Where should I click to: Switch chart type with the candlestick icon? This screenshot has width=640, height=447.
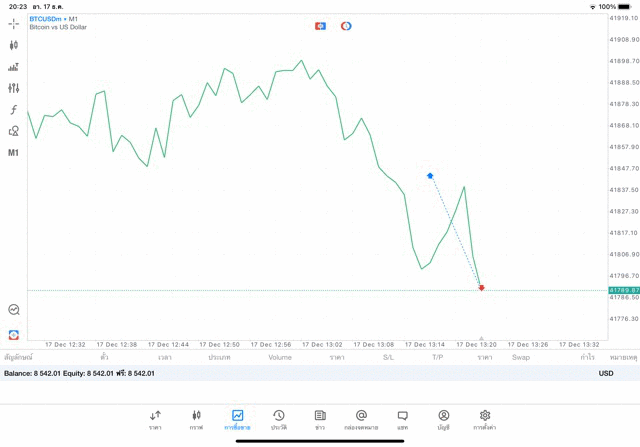click(14, 45)
